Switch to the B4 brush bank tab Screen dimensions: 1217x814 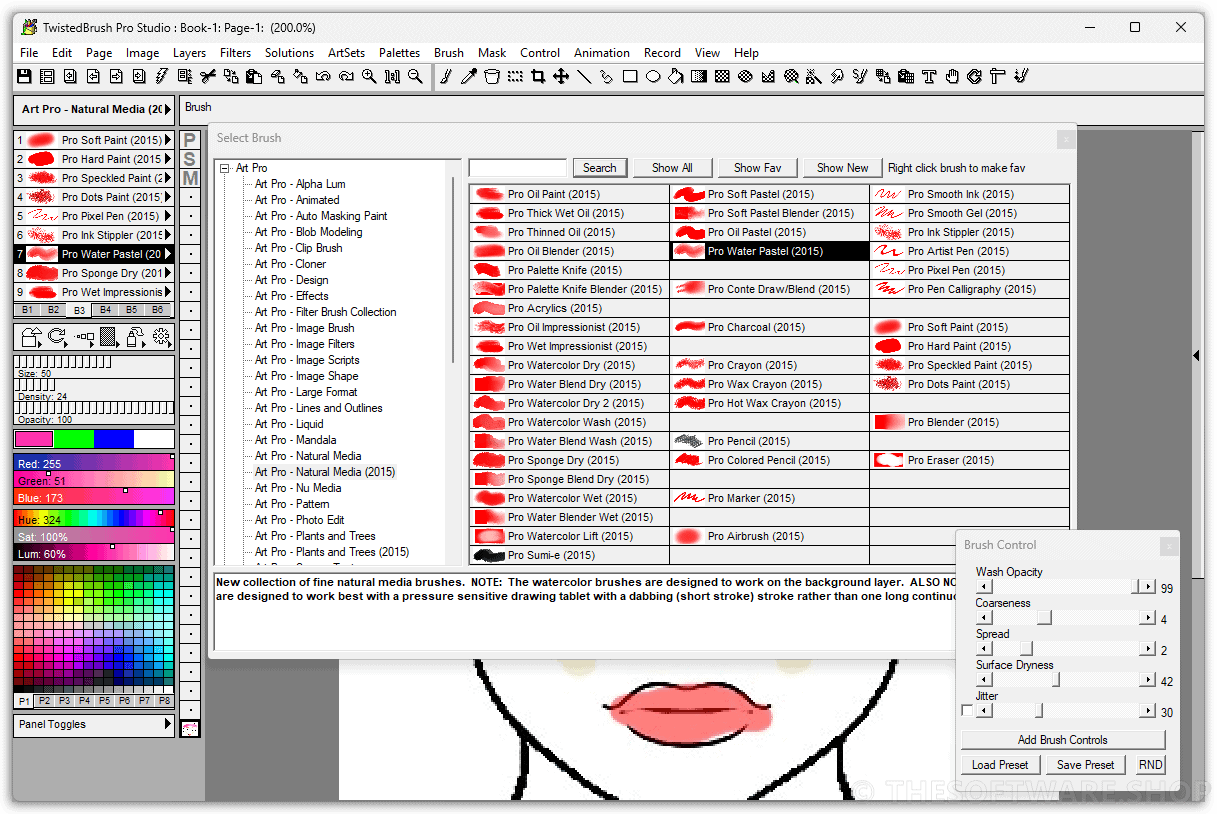point(105,310)
